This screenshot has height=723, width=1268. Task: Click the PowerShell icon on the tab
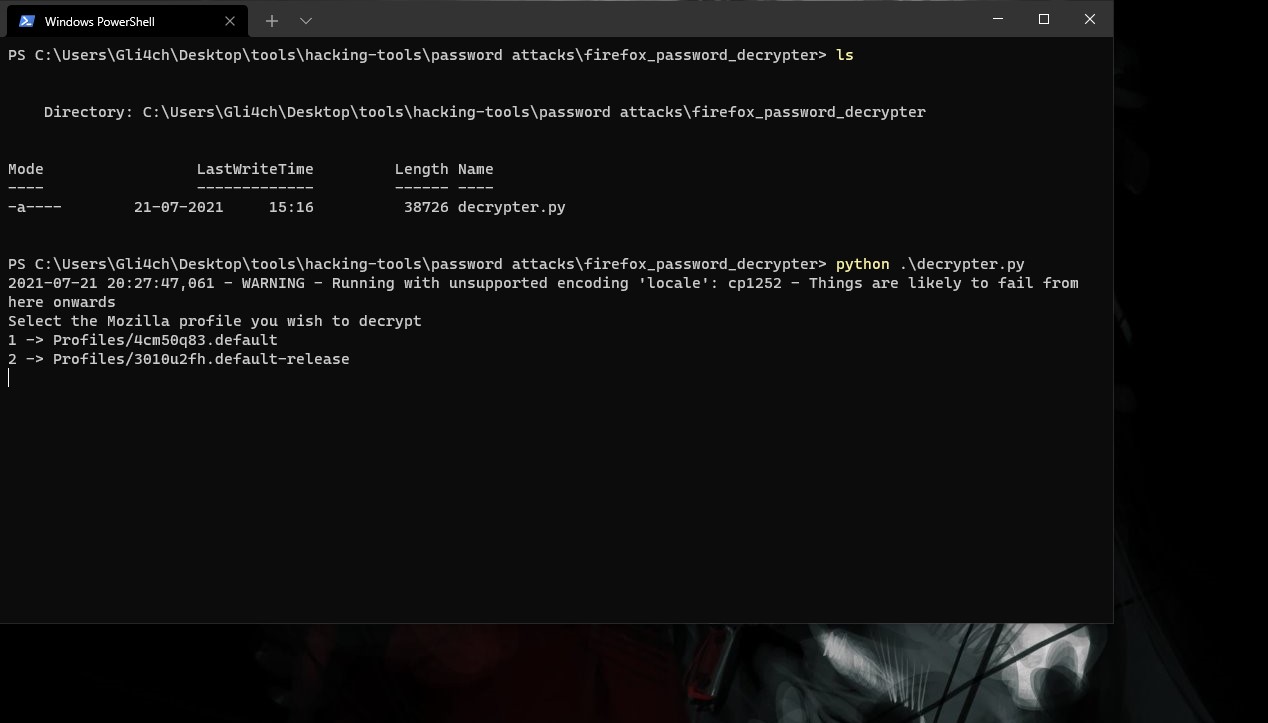25,20
